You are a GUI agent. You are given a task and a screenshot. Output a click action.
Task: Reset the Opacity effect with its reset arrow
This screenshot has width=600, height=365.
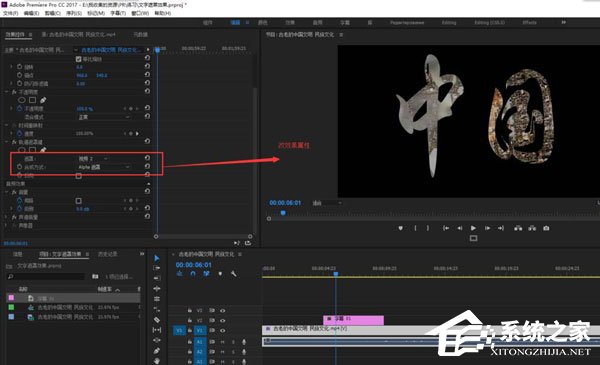[147, 91]
